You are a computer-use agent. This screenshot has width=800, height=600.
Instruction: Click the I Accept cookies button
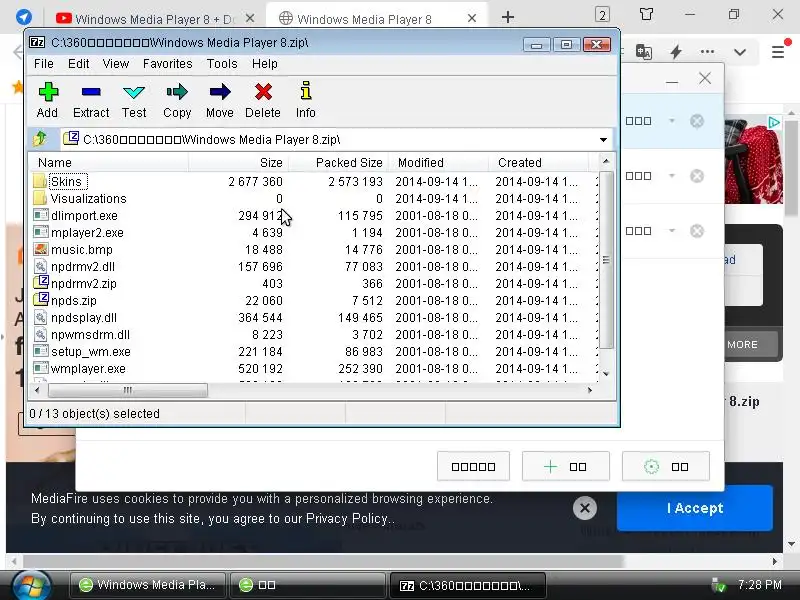tap(695, 508)
